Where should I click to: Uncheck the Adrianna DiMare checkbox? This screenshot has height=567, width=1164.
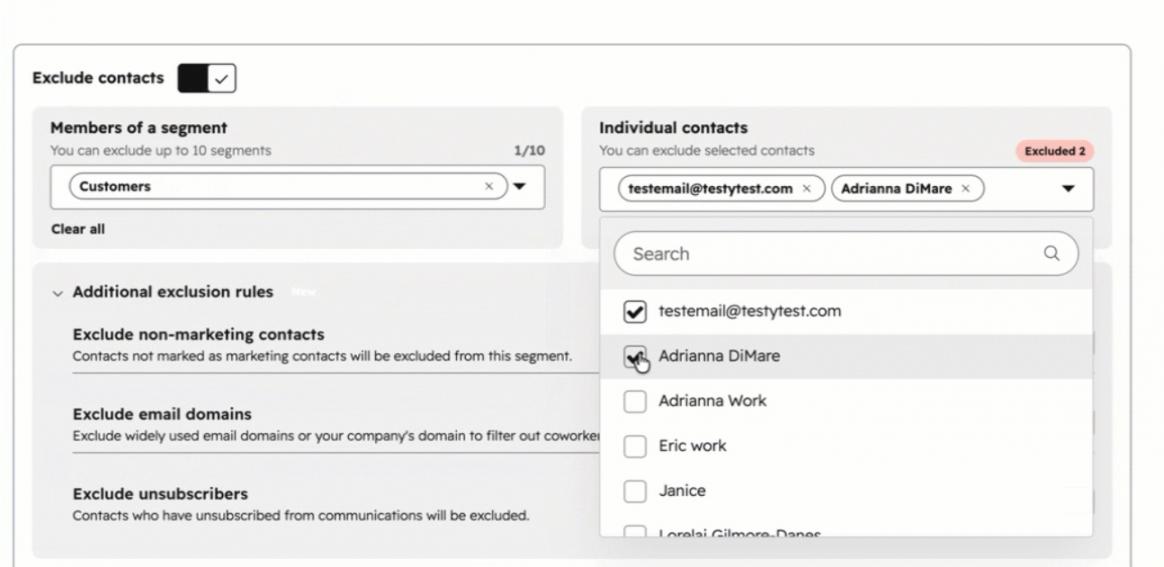[635, 357]
